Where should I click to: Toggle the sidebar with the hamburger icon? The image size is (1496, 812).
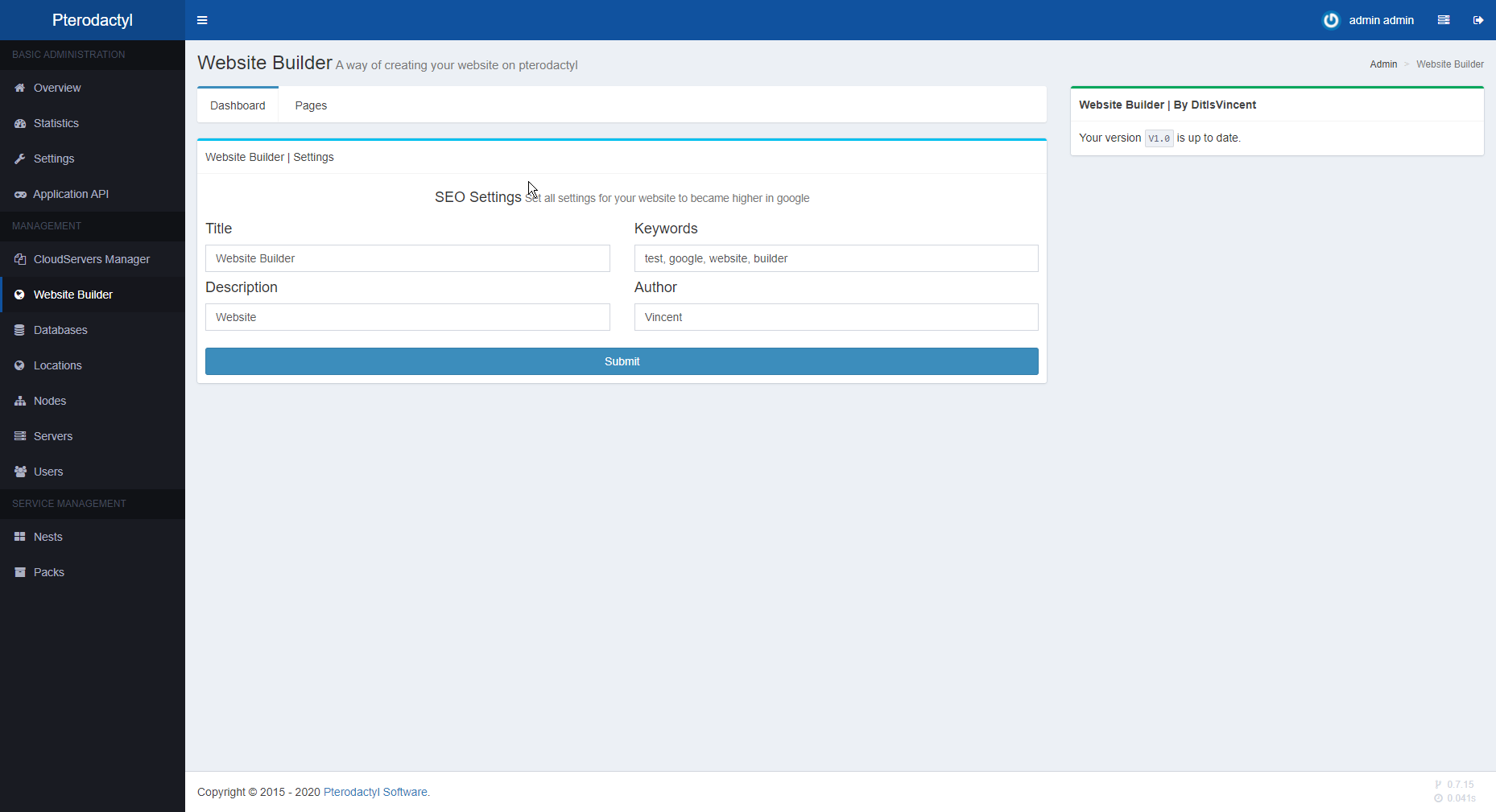tap(202, 20)
